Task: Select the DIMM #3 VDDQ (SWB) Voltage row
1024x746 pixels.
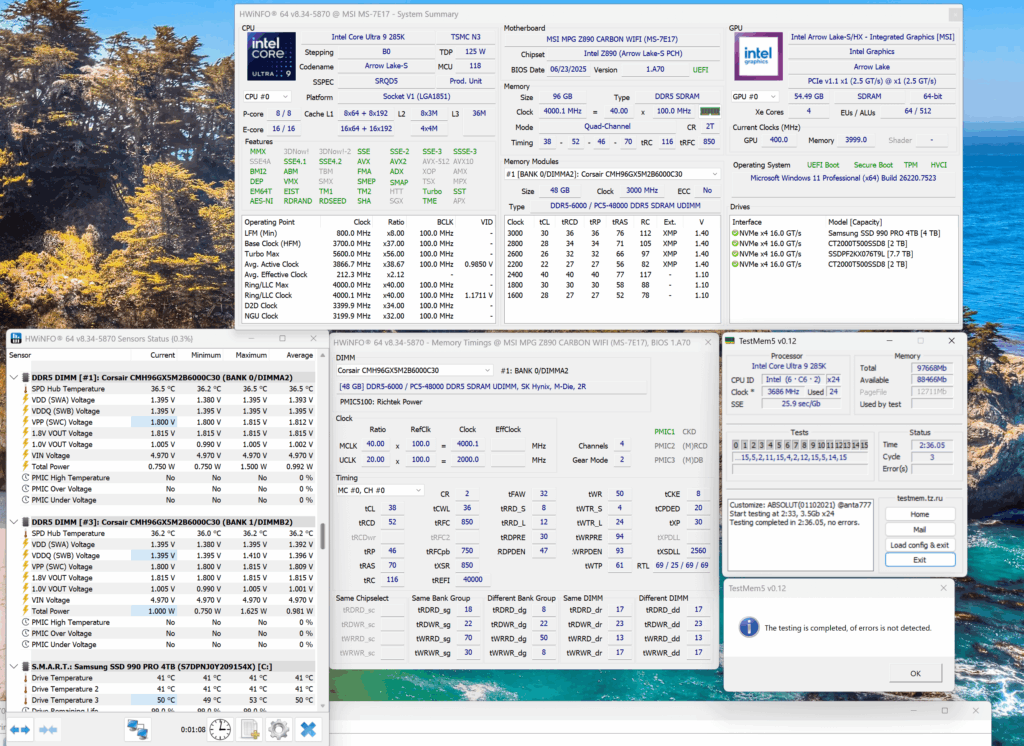Action: [x=161, y=555]
